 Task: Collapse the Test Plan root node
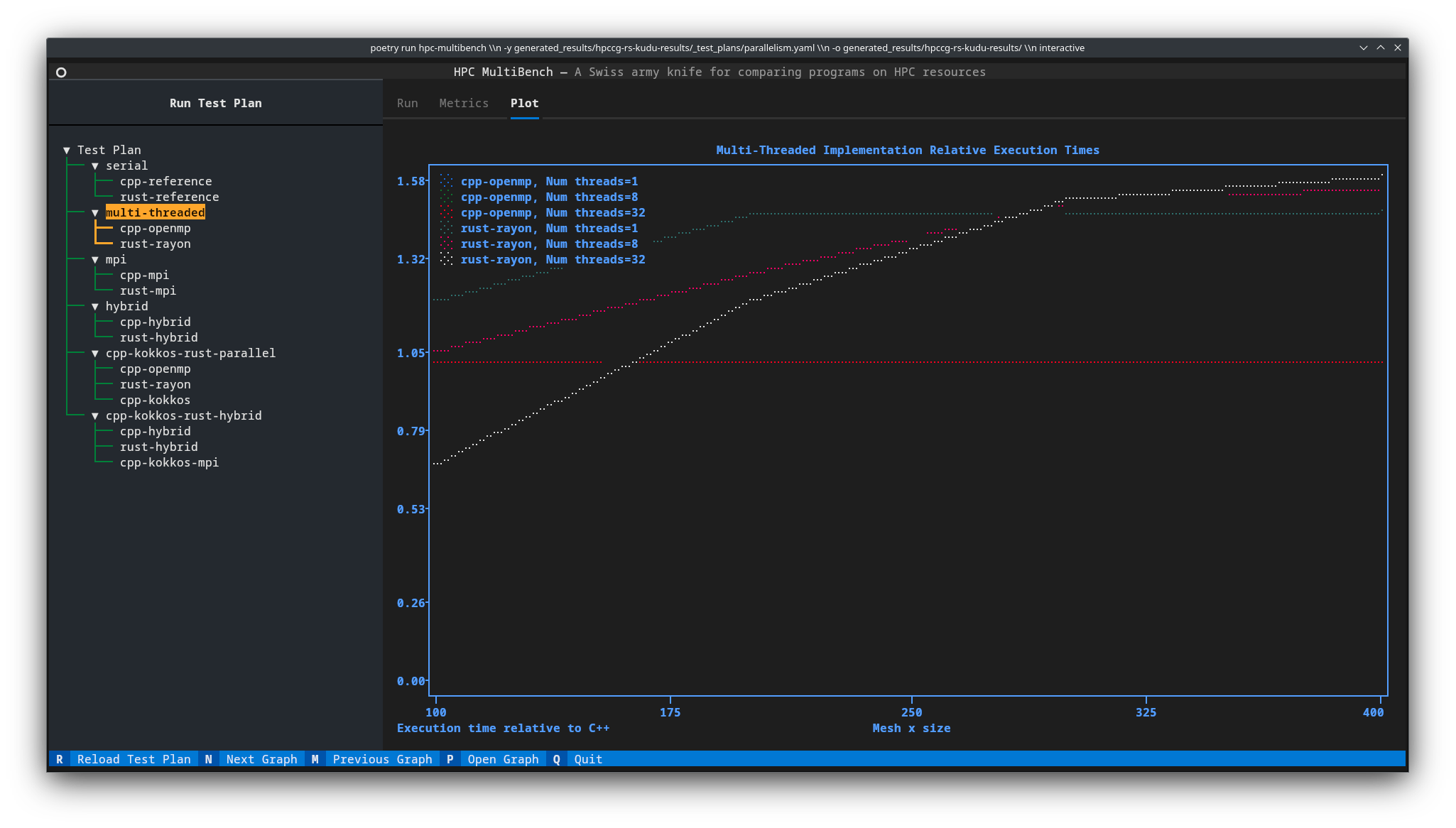point(67,150)
